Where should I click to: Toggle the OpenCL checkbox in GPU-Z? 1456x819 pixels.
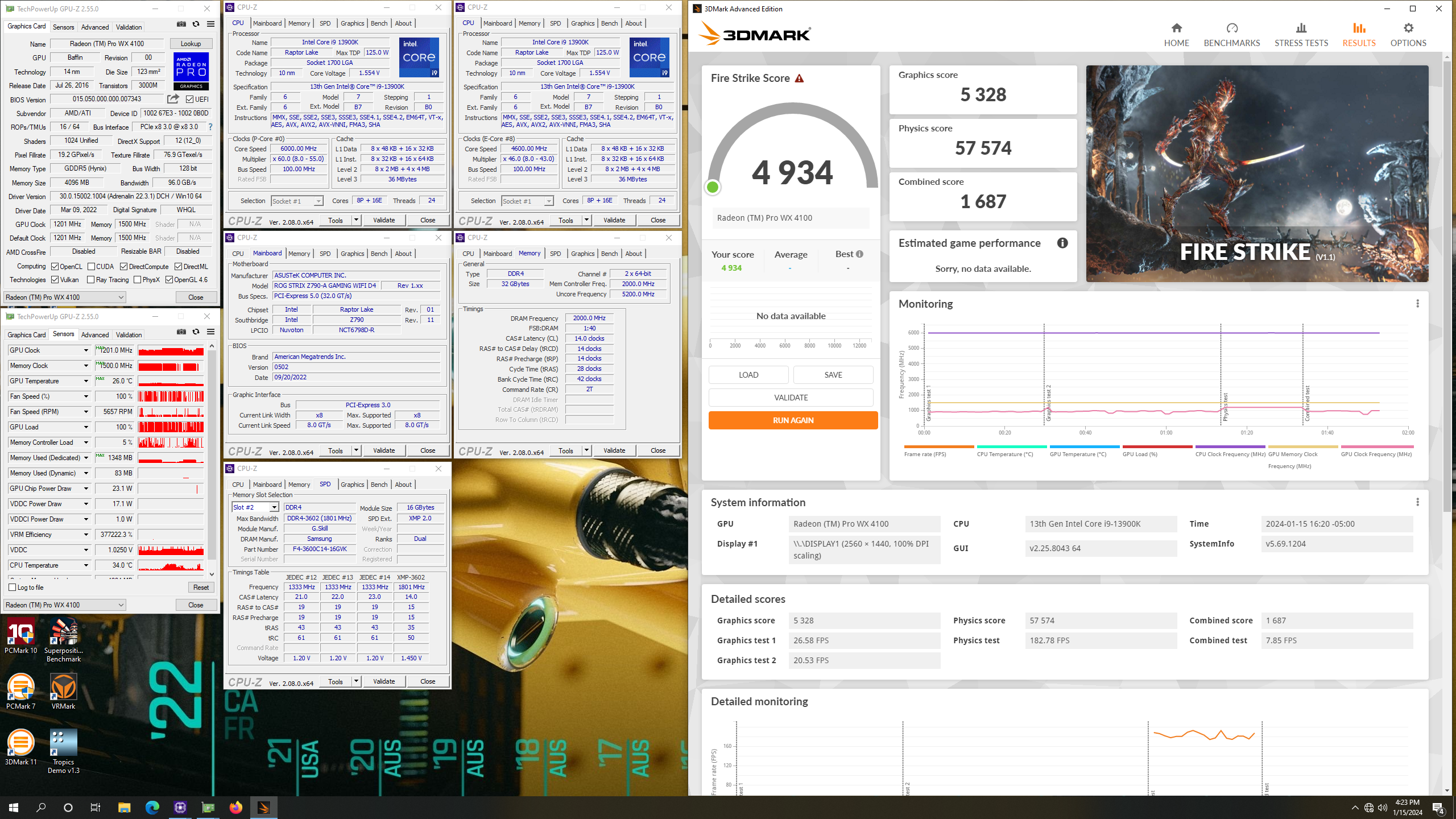click(x=55, y=267)
